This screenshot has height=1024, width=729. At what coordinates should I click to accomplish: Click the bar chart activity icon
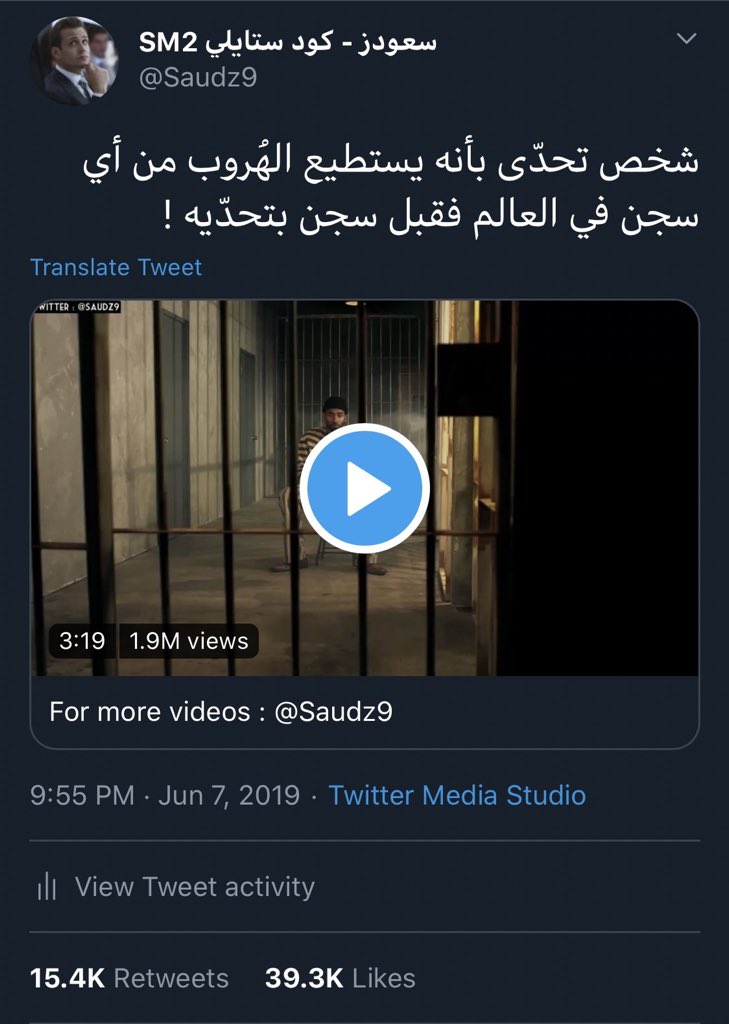[x=46, y=888]
